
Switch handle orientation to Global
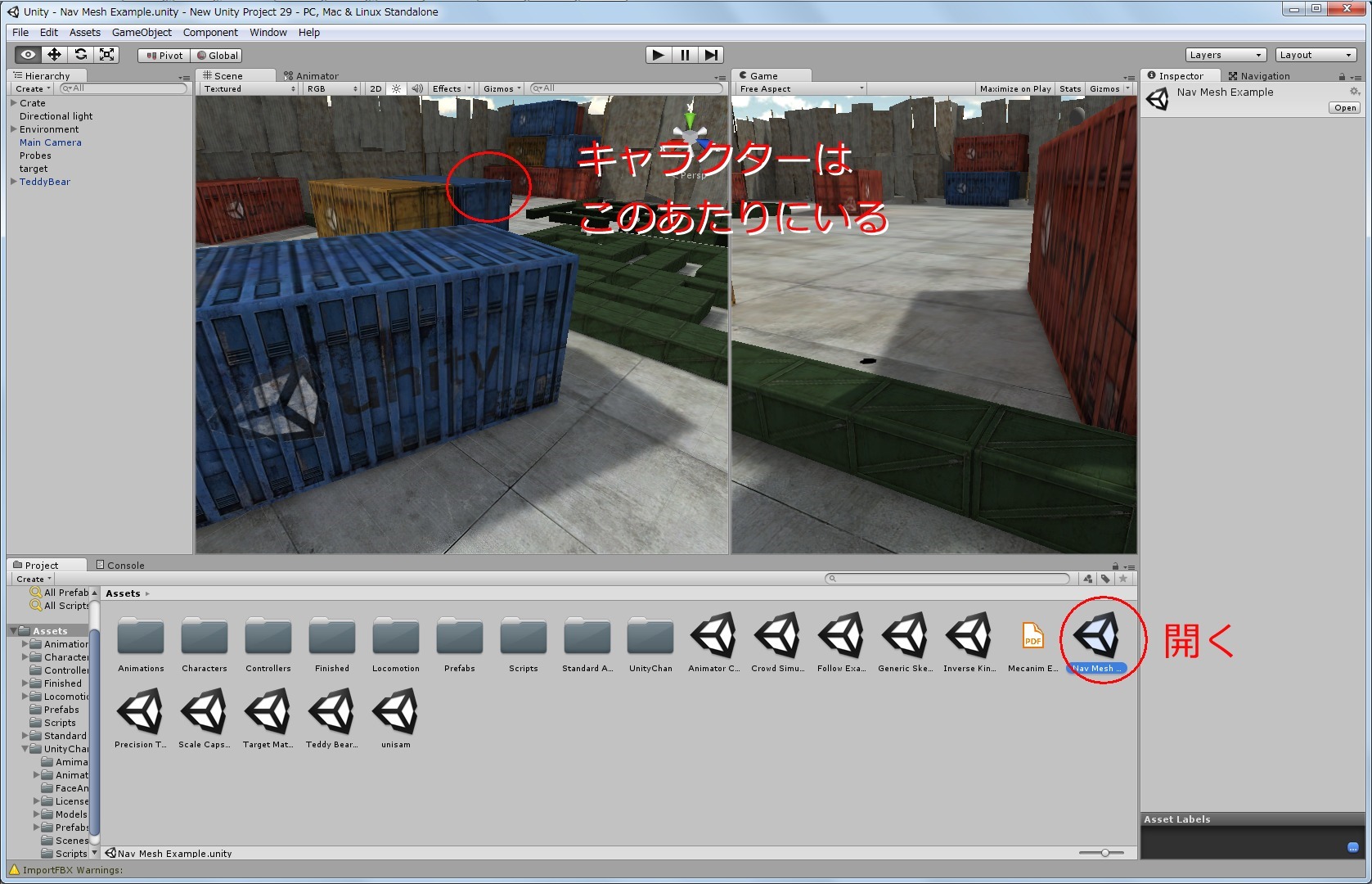point(216,55)
